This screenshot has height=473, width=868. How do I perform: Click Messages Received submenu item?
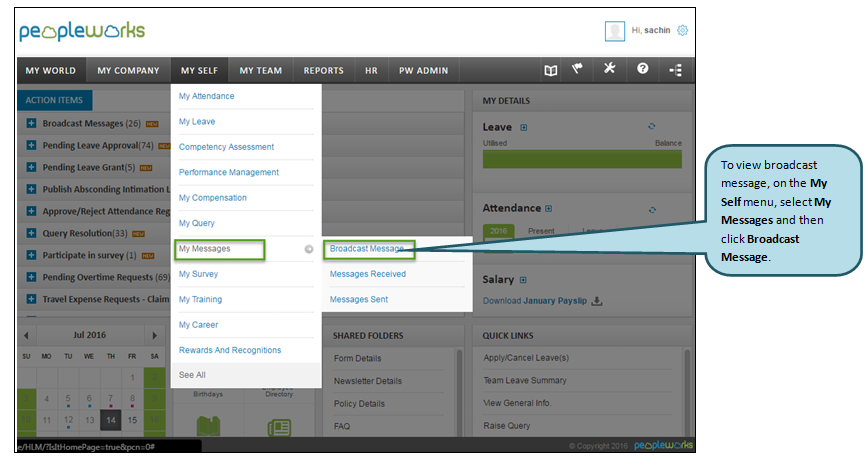click(368, 274)
